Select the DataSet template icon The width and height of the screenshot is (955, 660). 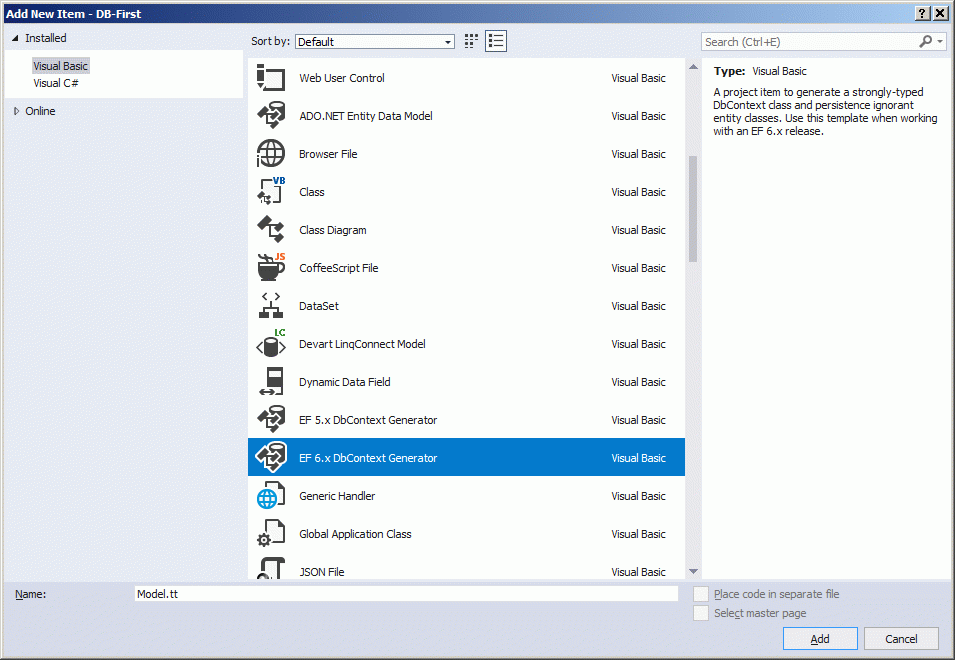tap(271, 306)
